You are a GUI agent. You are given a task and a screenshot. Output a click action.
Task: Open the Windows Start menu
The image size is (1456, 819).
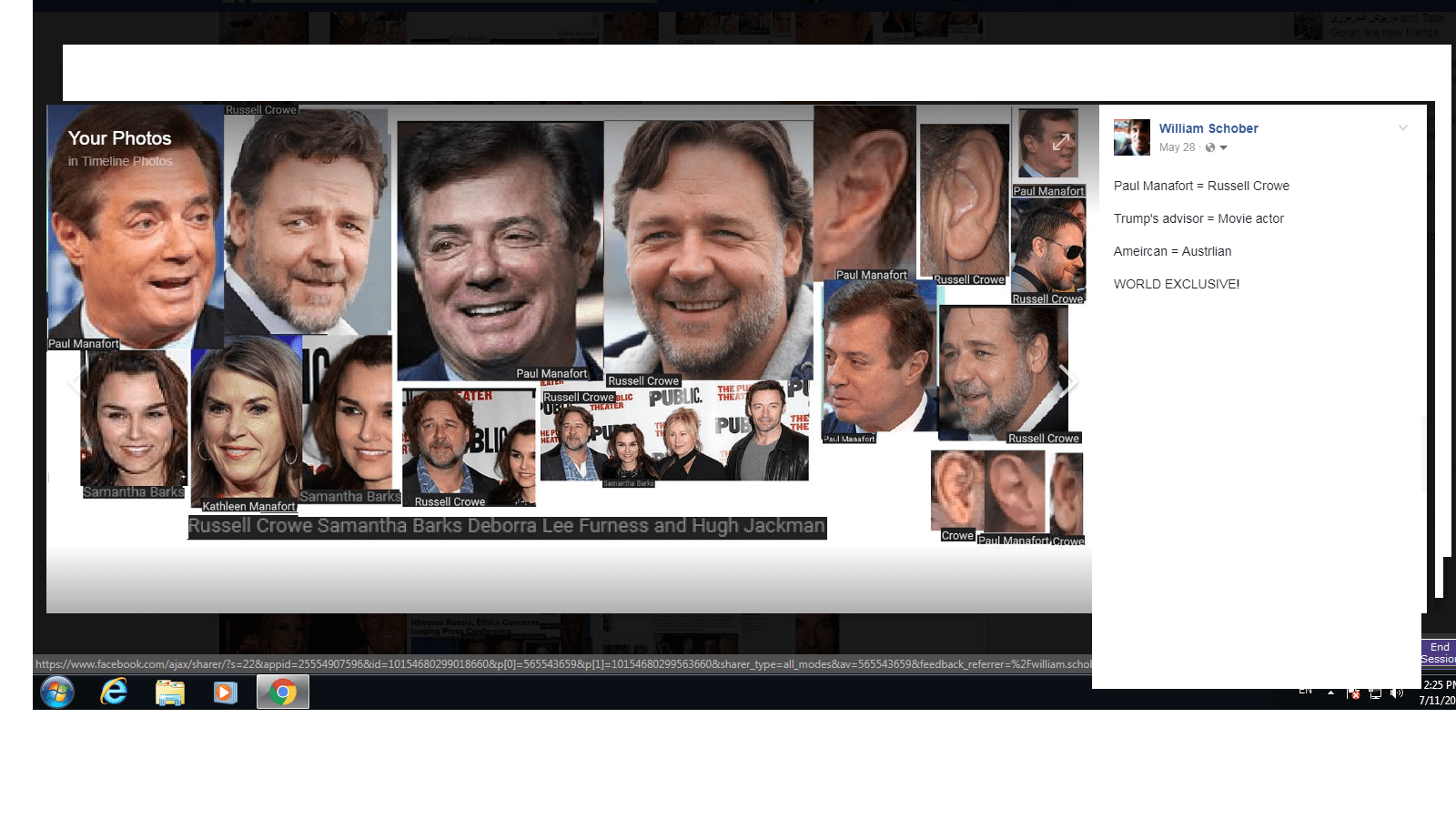click(57, 693)
